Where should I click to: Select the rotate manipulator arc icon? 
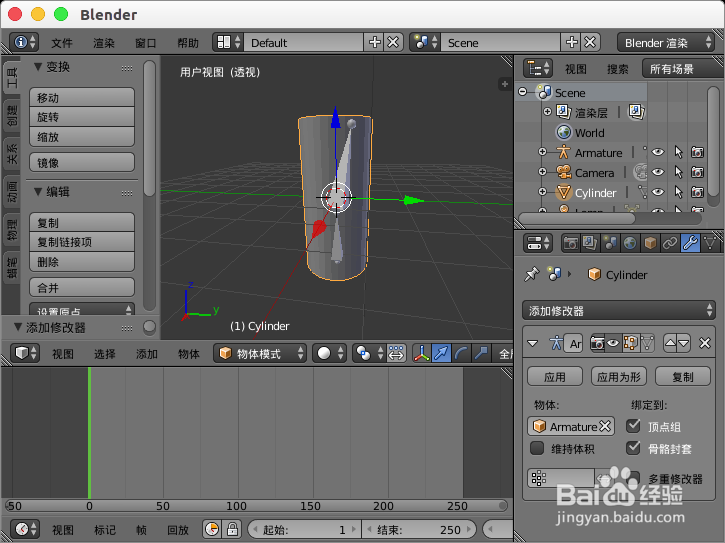click(461, 354)
